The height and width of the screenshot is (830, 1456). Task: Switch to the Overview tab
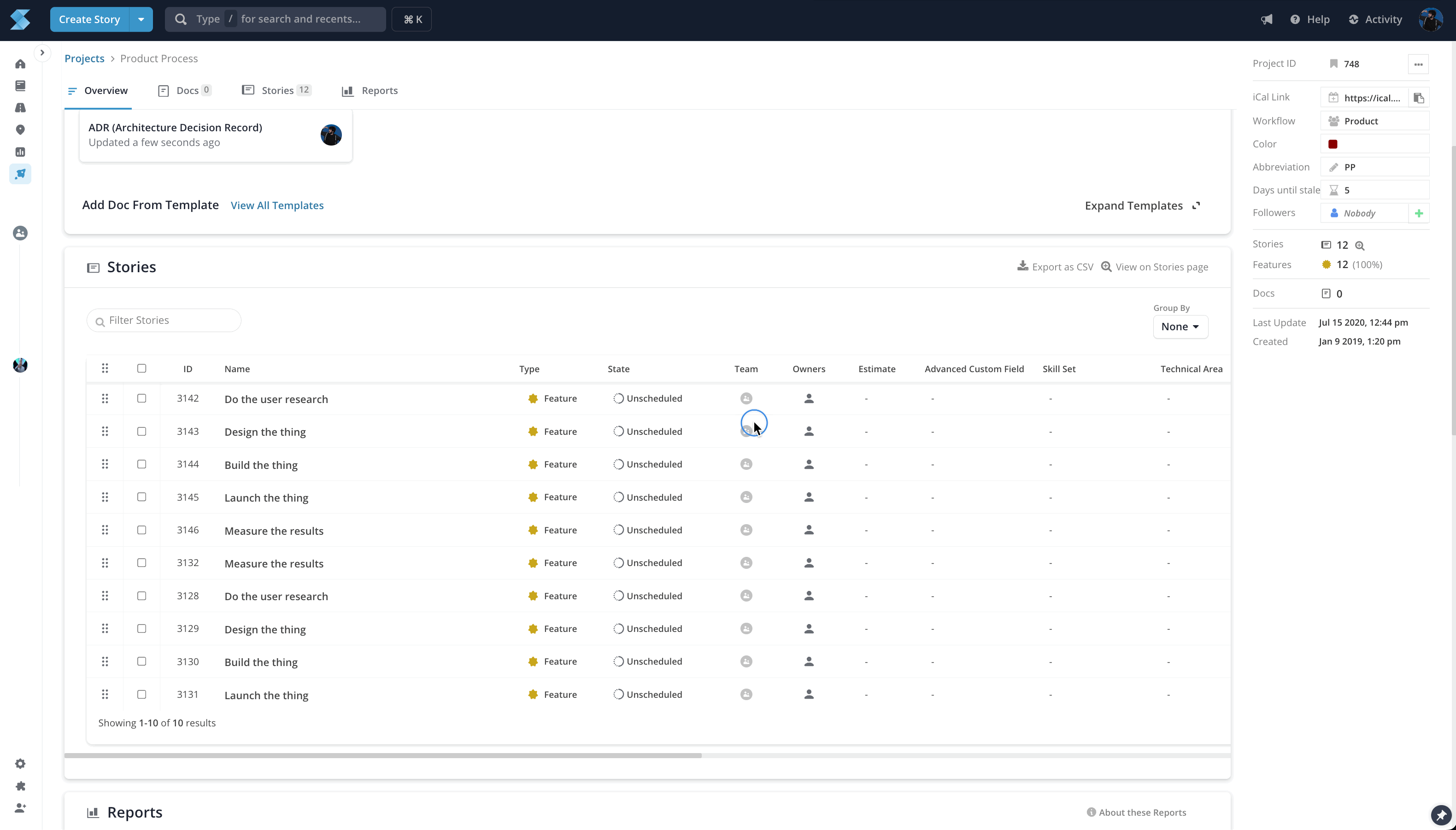tap(98, 91)
